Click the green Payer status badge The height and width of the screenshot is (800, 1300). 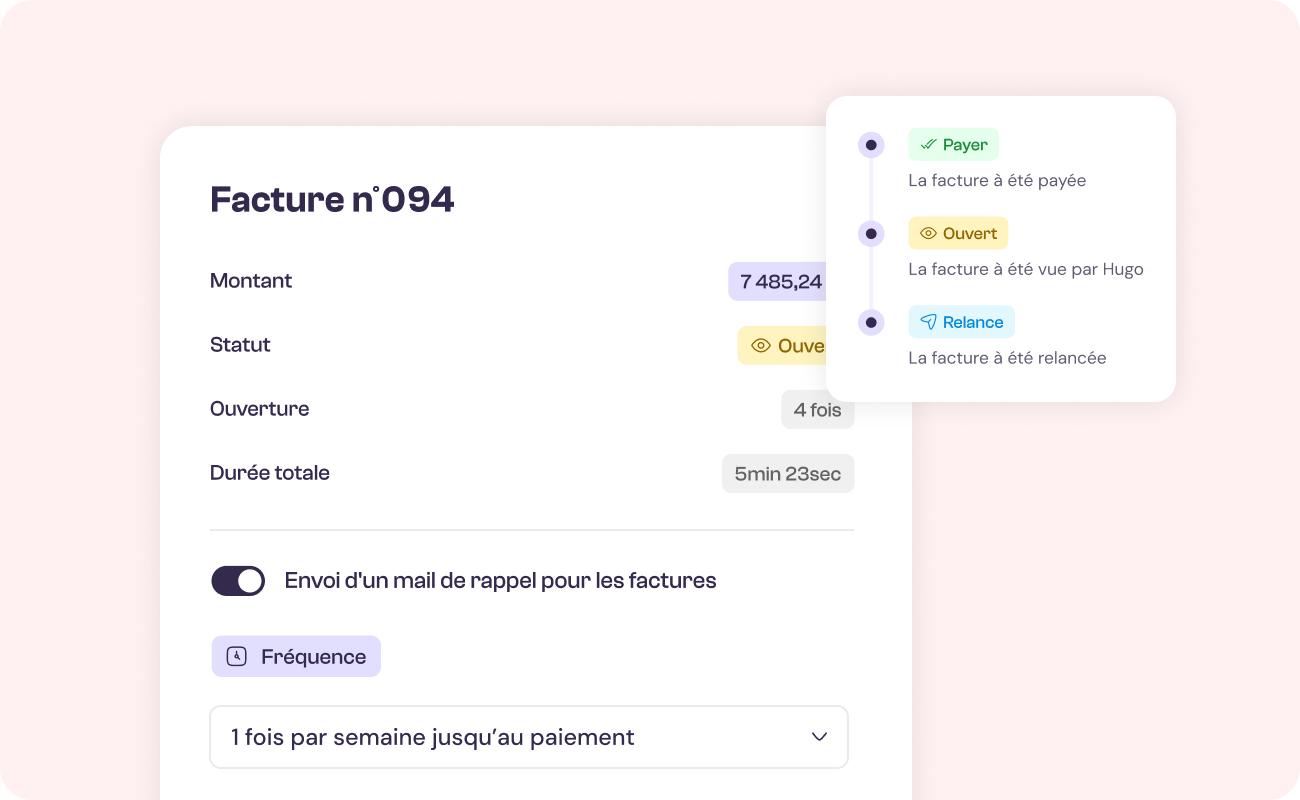tap(953, 144)
